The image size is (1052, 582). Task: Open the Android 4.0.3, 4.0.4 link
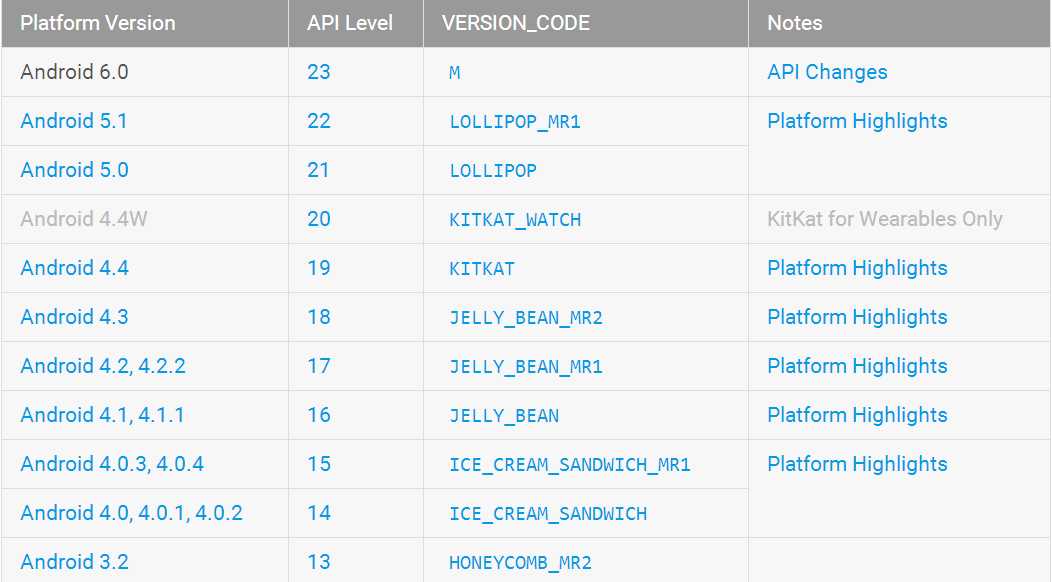coord(112,464)
